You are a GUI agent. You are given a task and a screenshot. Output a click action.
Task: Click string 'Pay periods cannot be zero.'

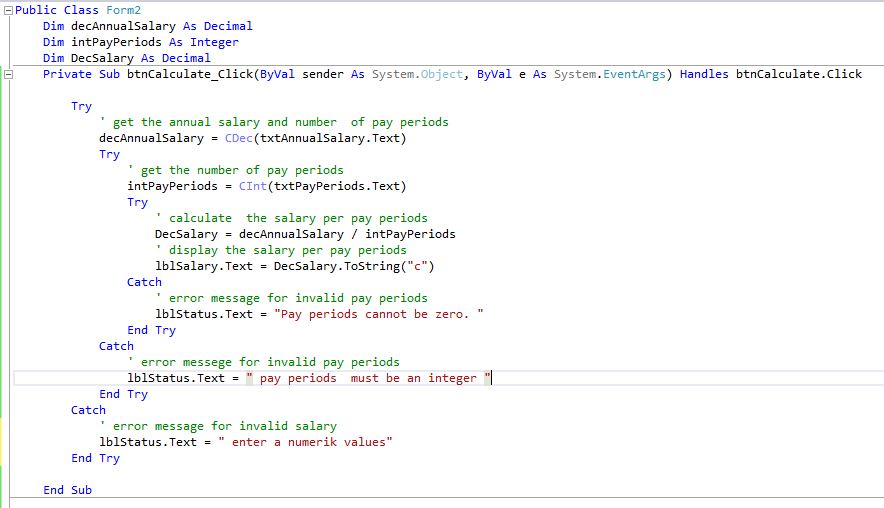coord(379,314)
